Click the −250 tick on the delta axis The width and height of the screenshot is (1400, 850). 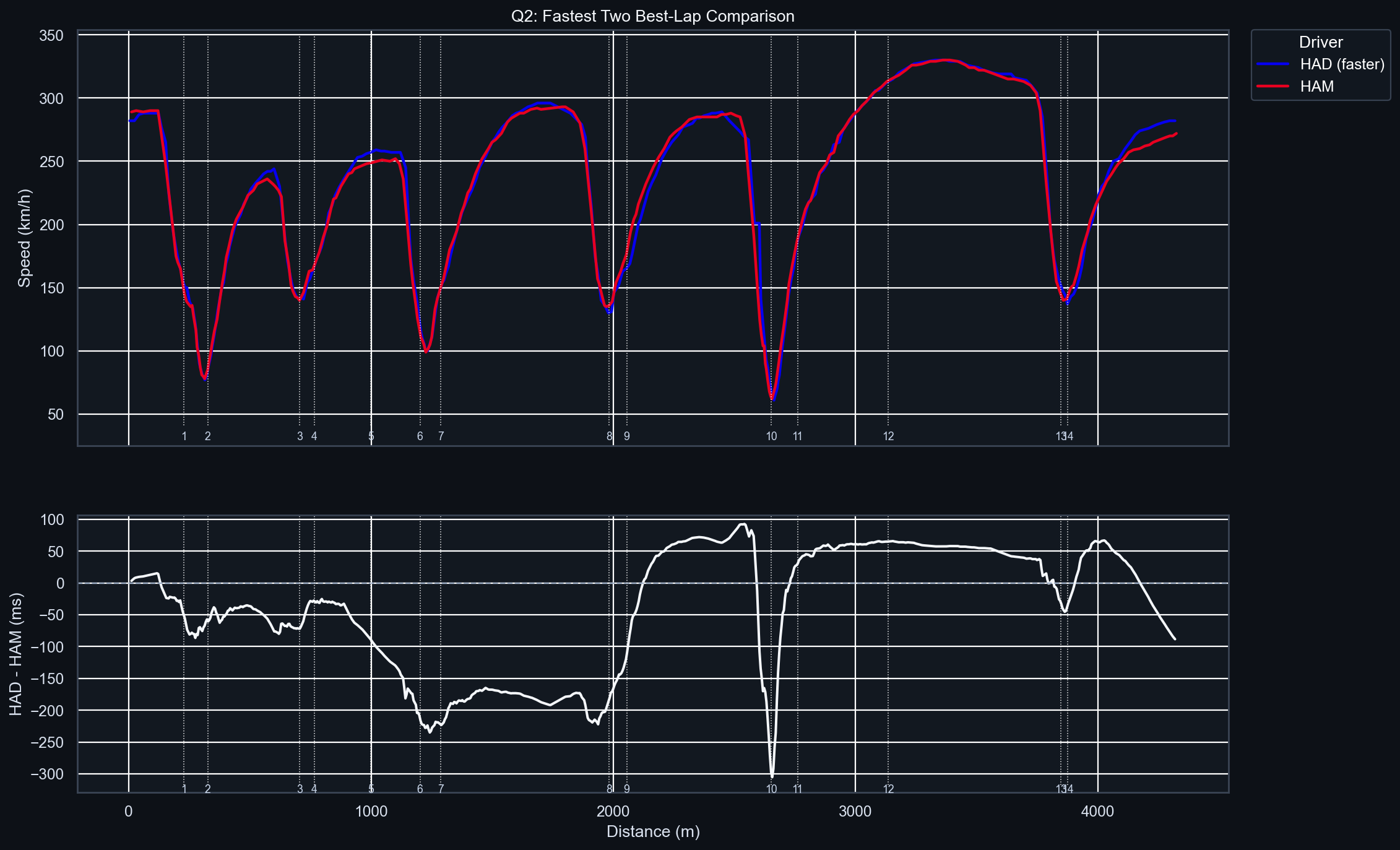(47, 742)
